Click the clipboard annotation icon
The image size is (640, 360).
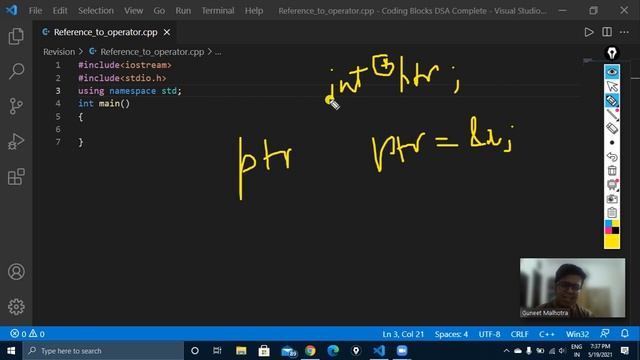coord(611,213)
